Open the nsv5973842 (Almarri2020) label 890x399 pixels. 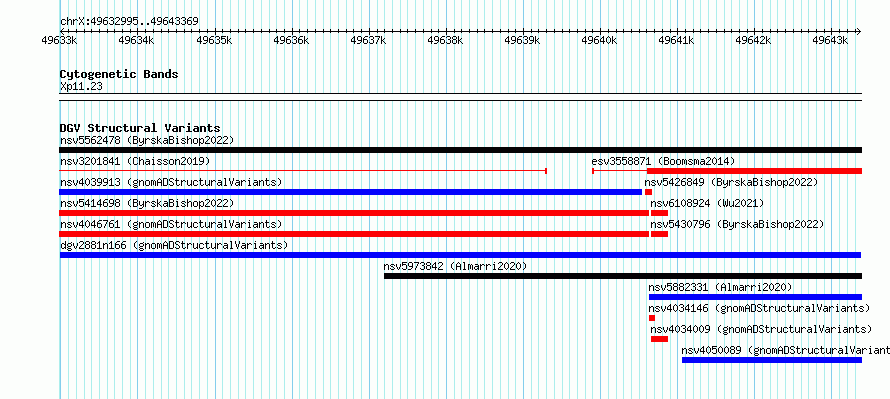coord(455,266)
